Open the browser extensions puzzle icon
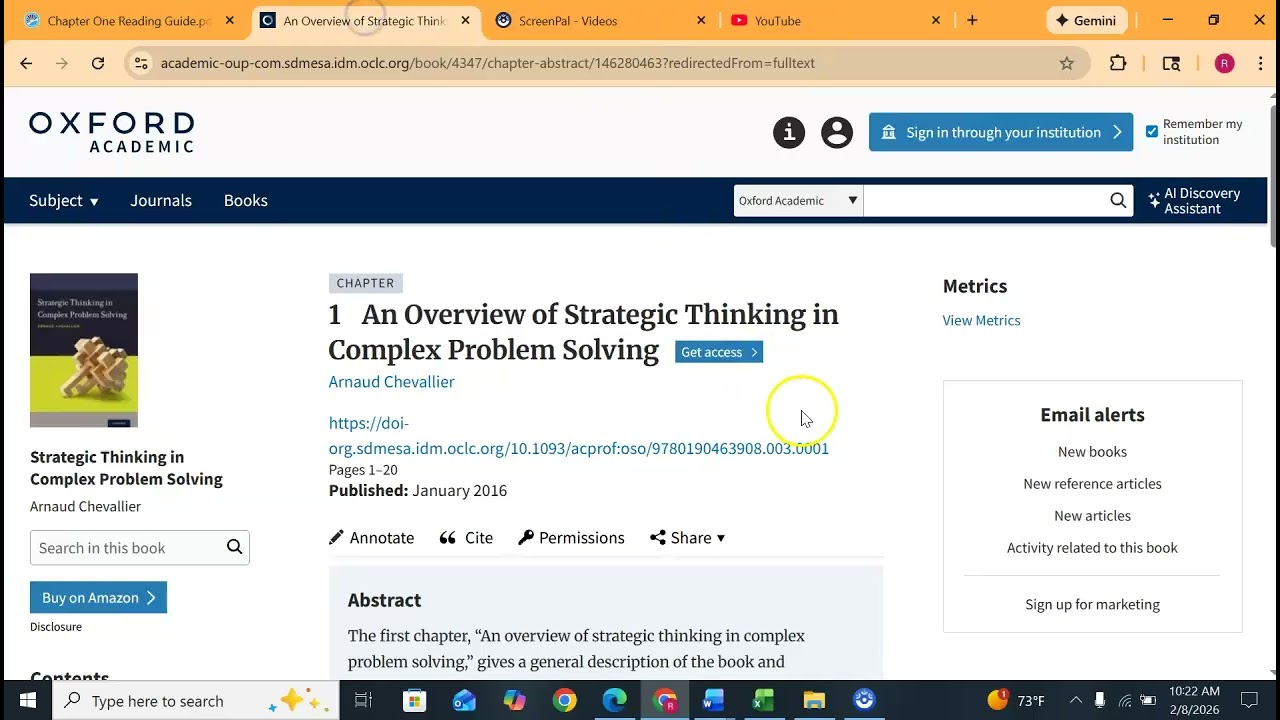 [x=1118, y=63]
